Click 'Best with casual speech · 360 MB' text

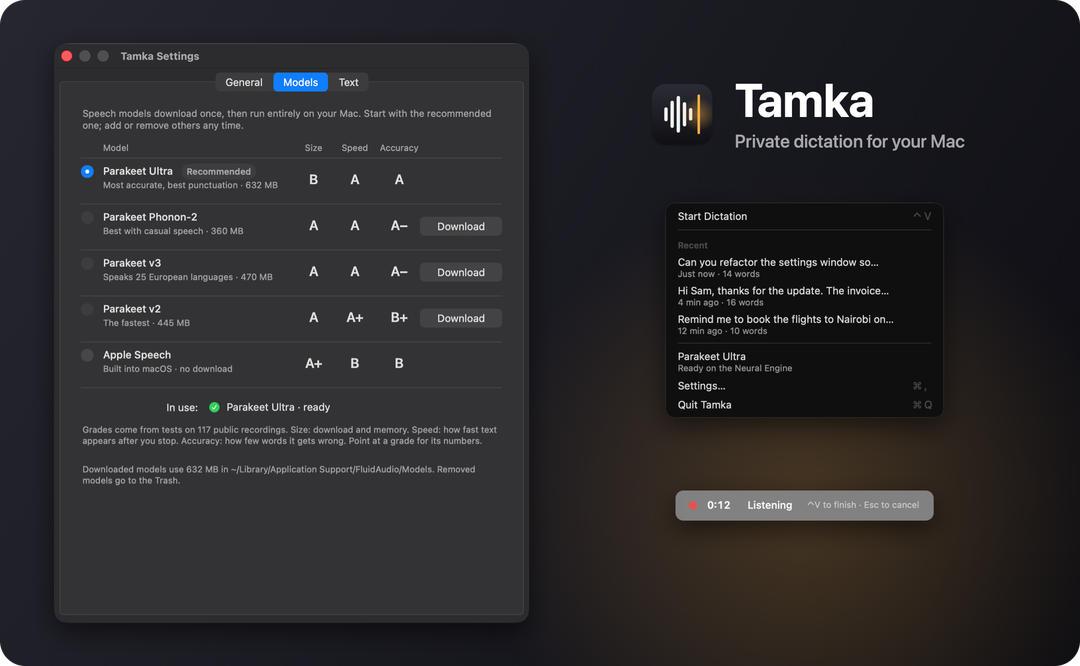[173, 231]
